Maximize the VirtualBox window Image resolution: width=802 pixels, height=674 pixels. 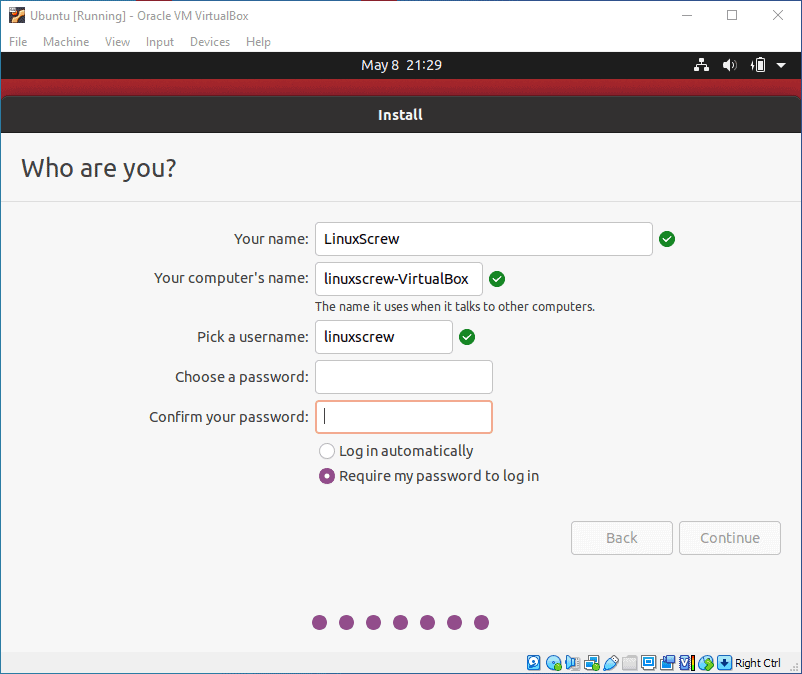tap(732, 15)
